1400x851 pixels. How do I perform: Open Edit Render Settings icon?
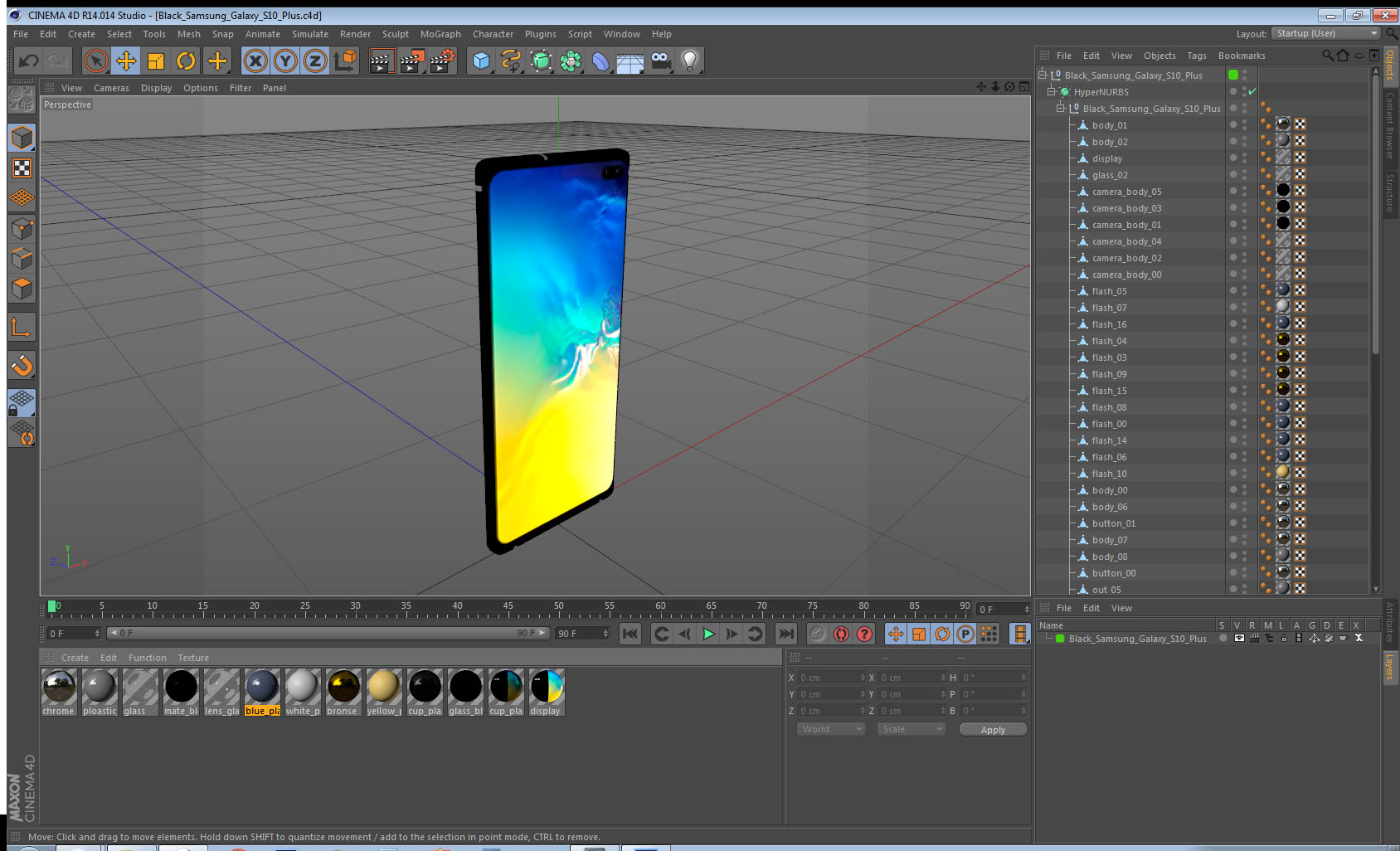(443, 61)
